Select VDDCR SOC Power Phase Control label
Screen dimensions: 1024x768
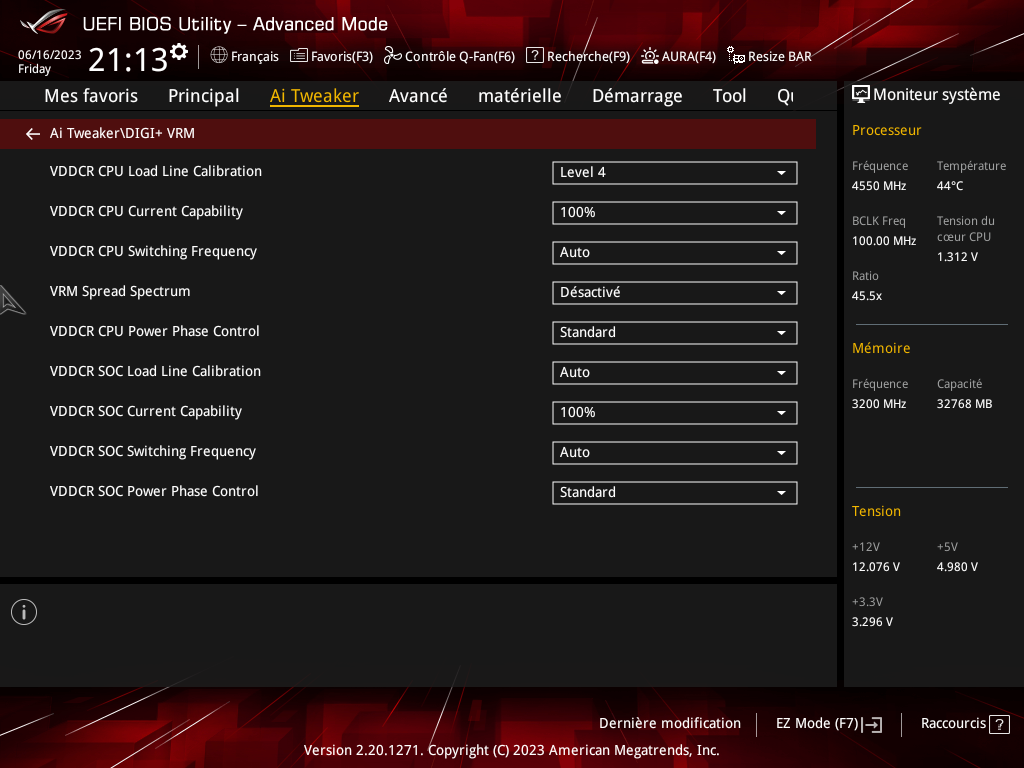(154, 491)
